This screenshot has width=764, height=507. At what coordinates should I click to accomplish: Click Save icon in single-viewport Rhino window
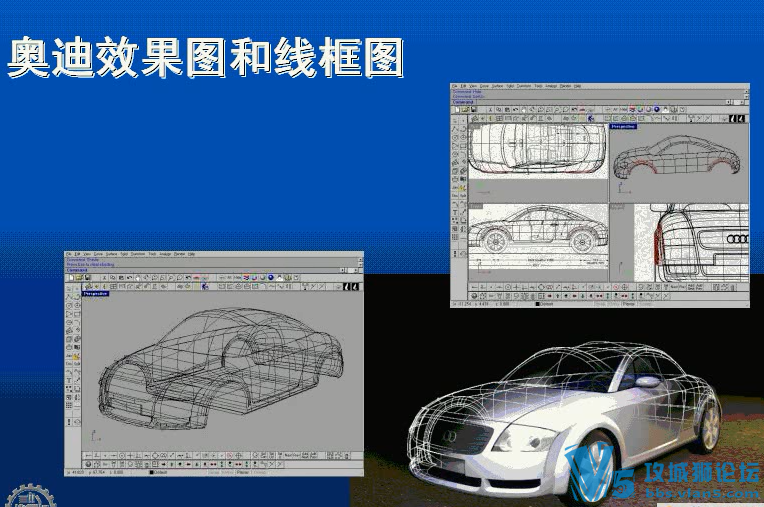click(x=87, y=277)
